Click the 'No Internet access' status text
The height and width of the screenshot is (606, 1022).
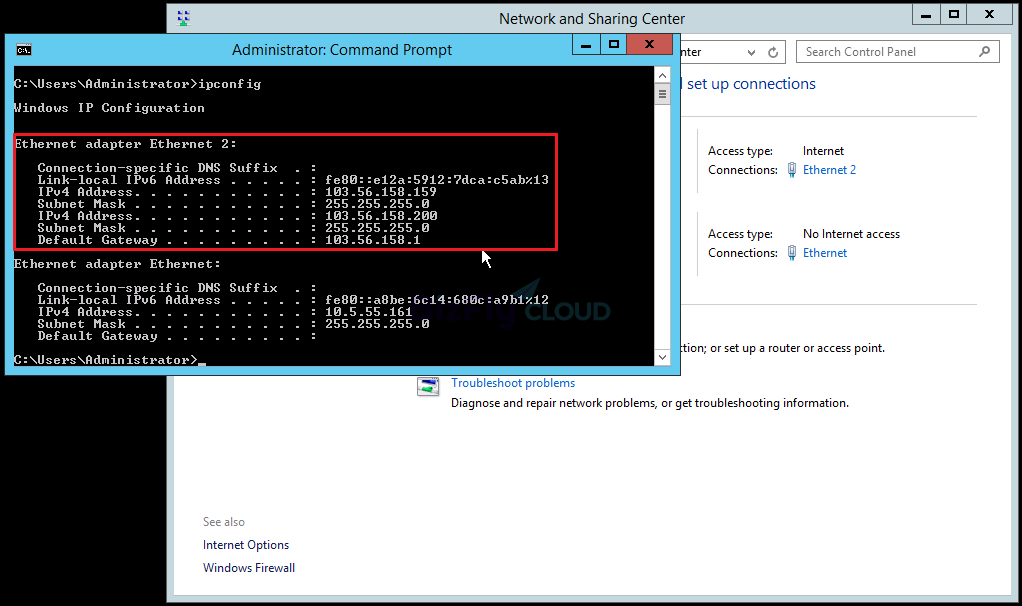pyautogui.click(x=851, y=234)
